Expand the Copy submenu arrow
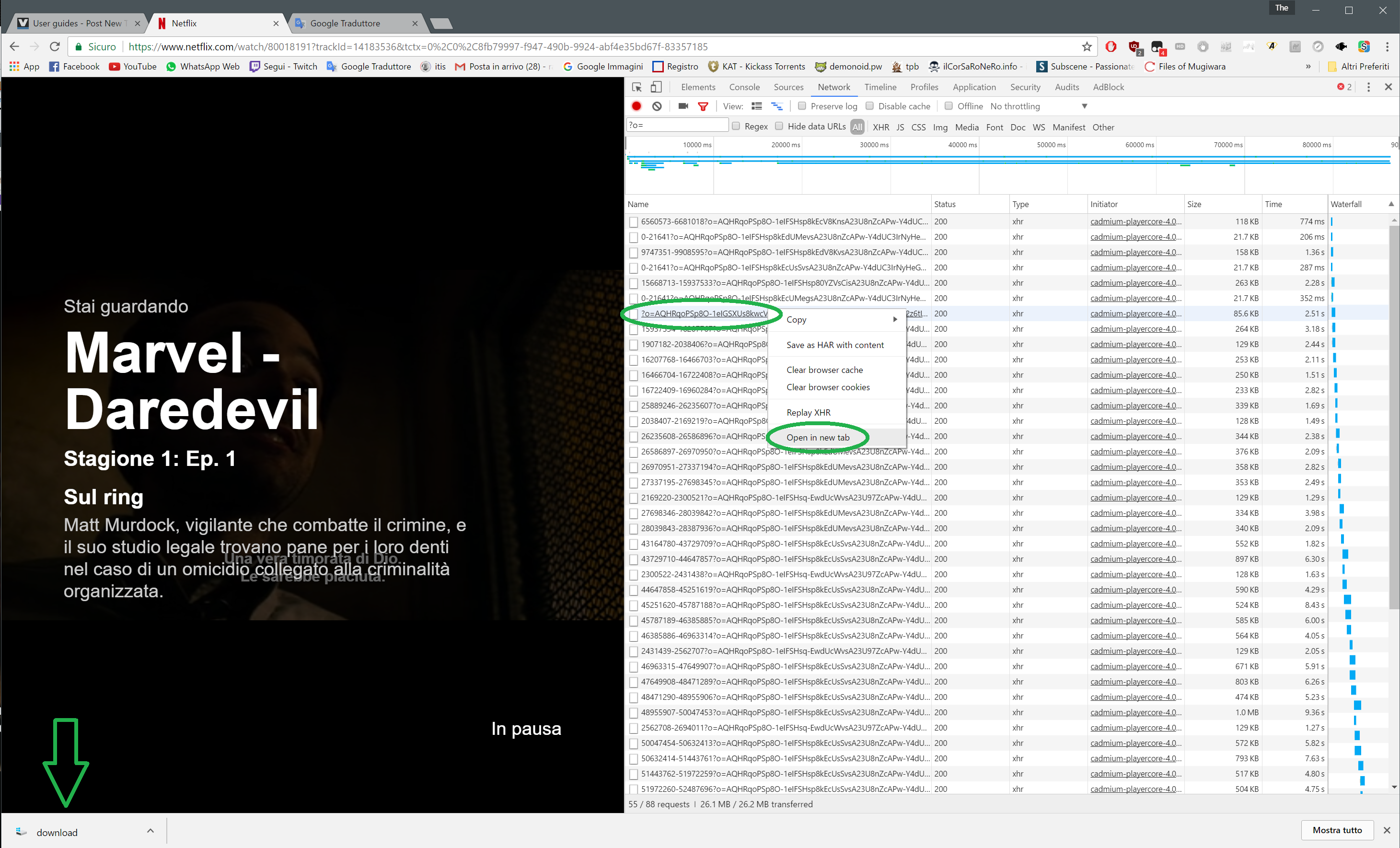This screenshot has height=848, width=1400. (x=895, y=319)
